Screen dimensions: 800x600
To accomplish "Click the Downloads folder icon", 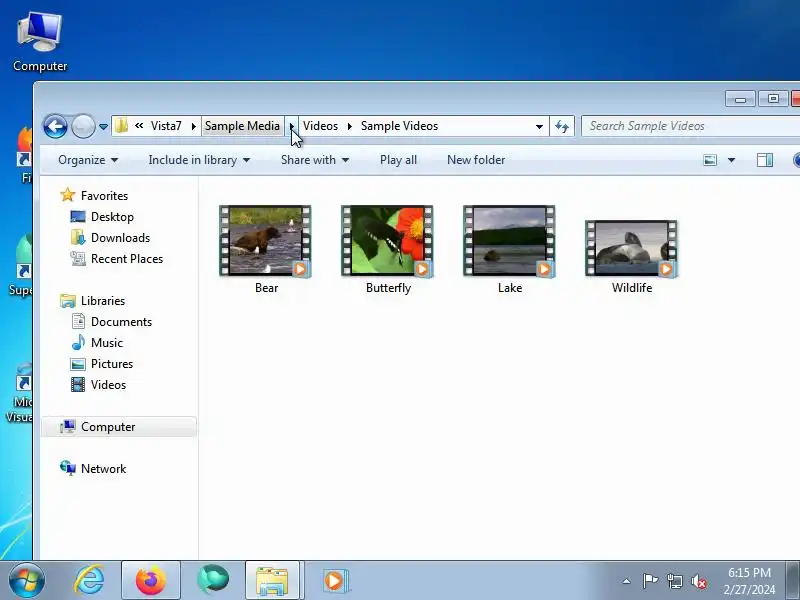I will pyautogui.click(x=78, y=237).
